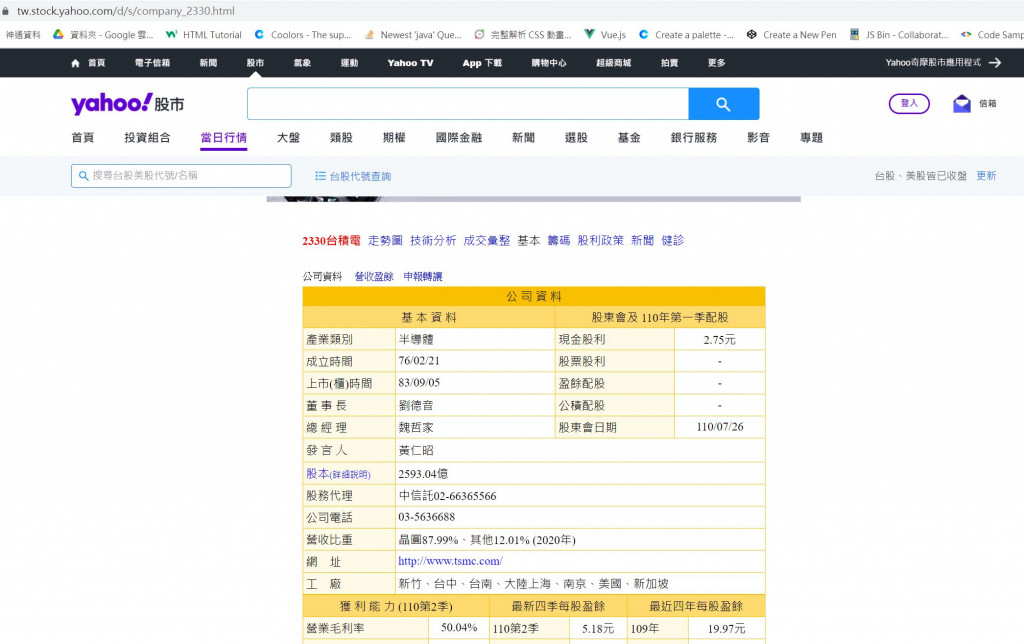Open the 股利政策 link
1024x644 pixels.
point(600,240)
